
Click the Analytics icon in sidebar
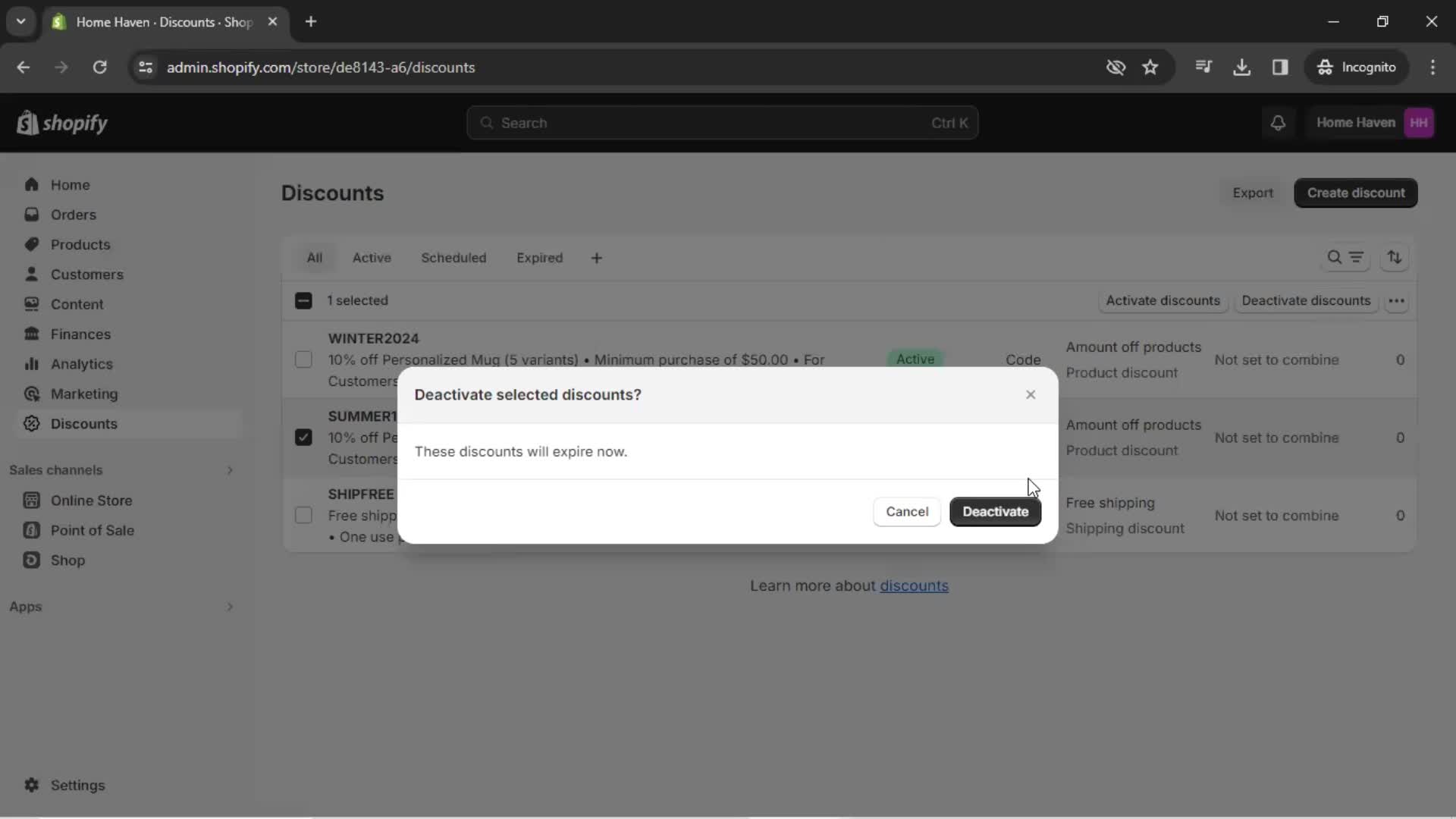coord(33,363)
